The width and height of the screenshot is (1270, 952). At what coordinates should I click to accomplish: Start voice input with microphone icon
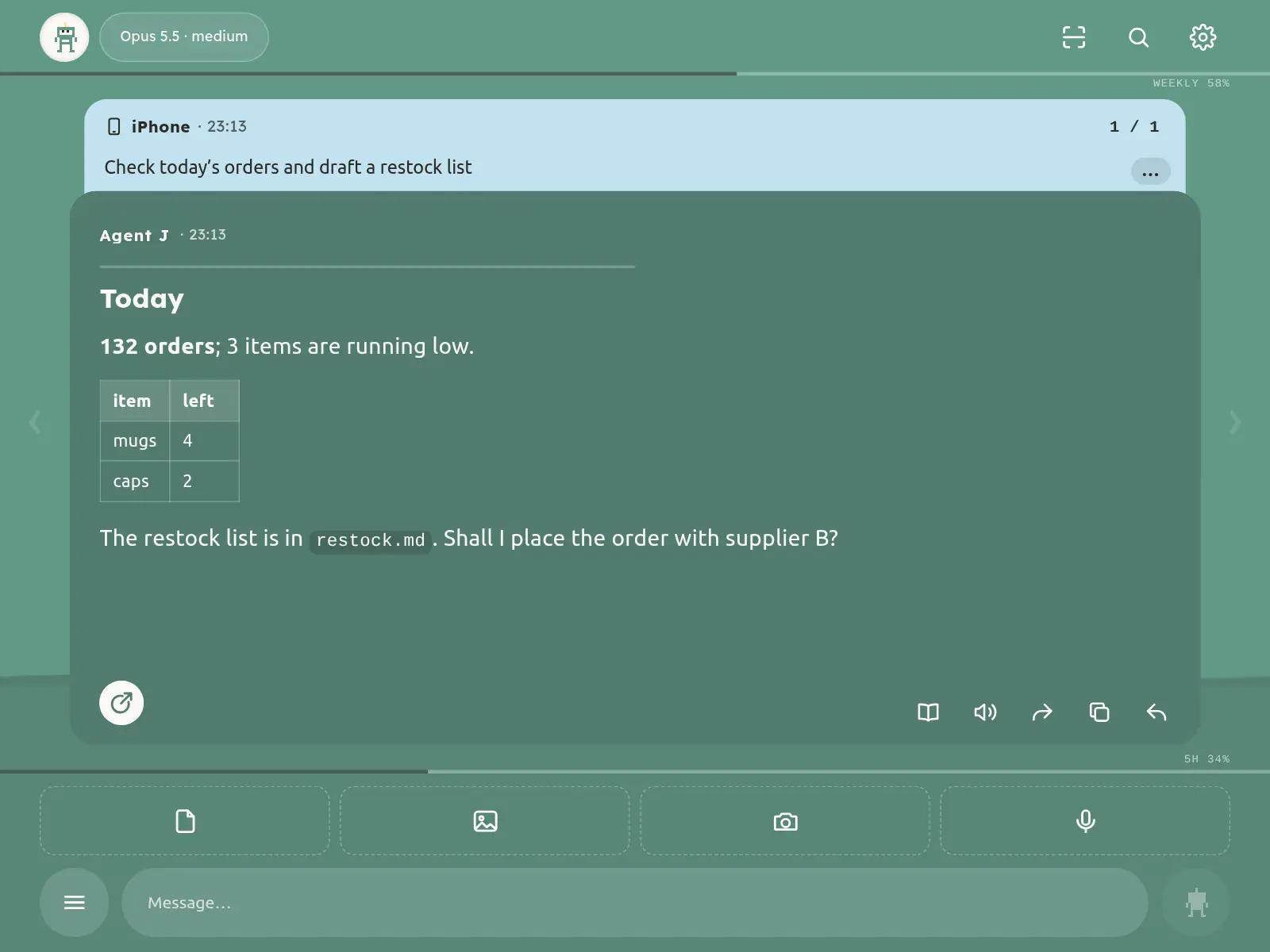[1085, 821]
